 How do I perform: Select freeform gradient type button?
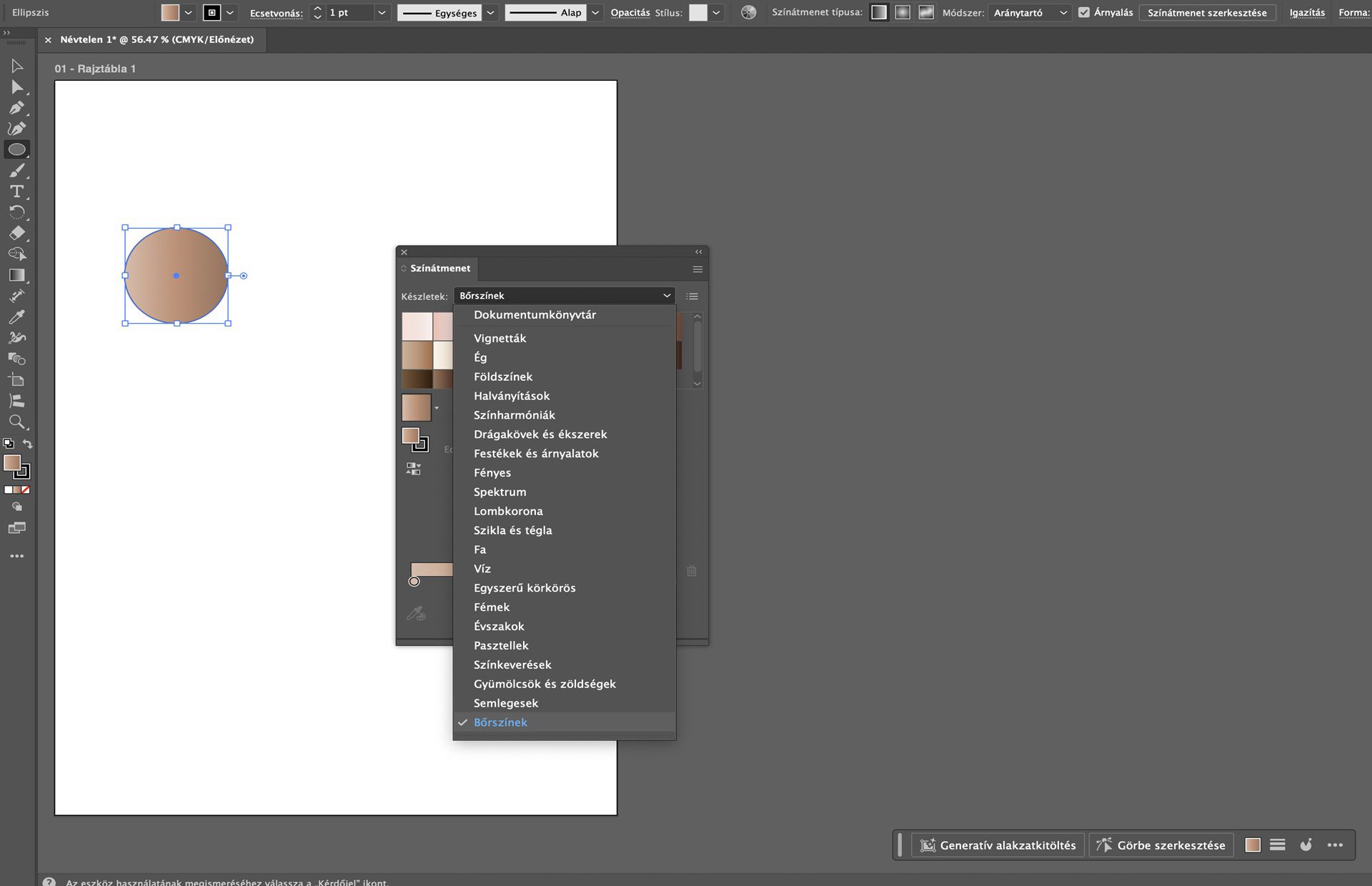pyautogui.click(x=926, y=12)
